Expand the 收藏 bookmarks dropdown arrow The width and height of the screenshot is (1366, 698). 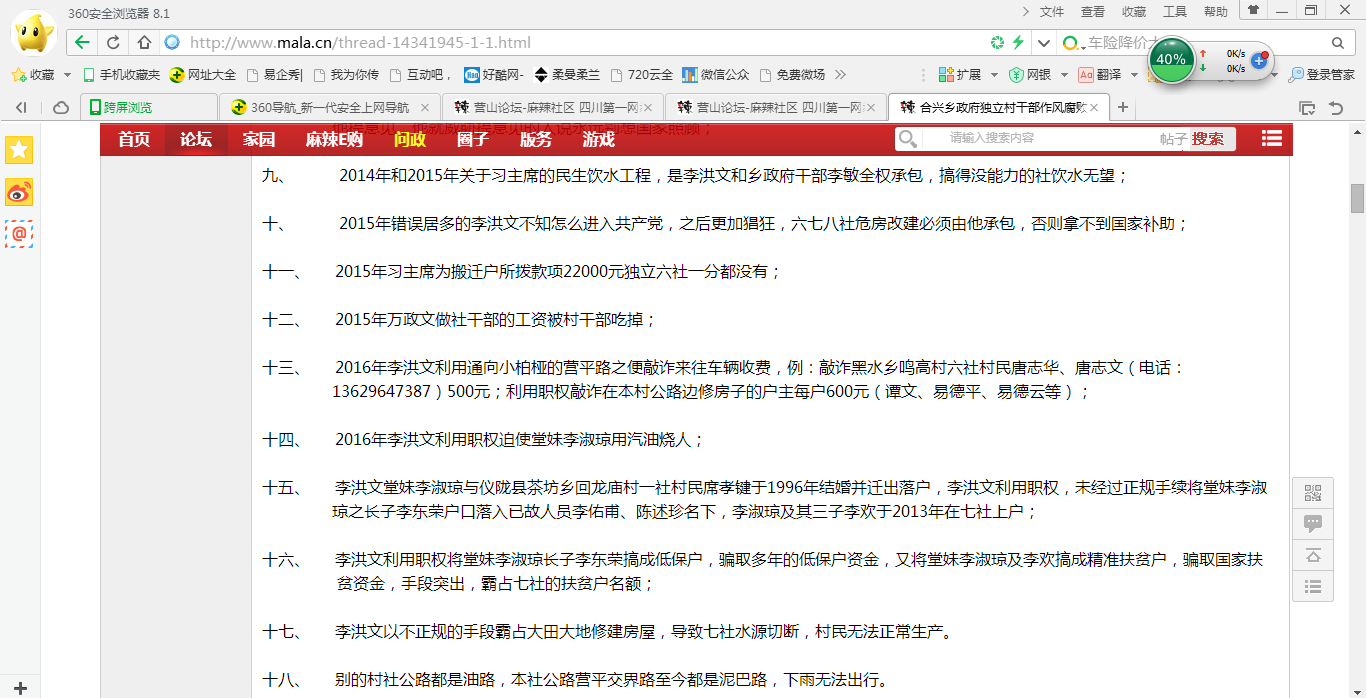67,75
